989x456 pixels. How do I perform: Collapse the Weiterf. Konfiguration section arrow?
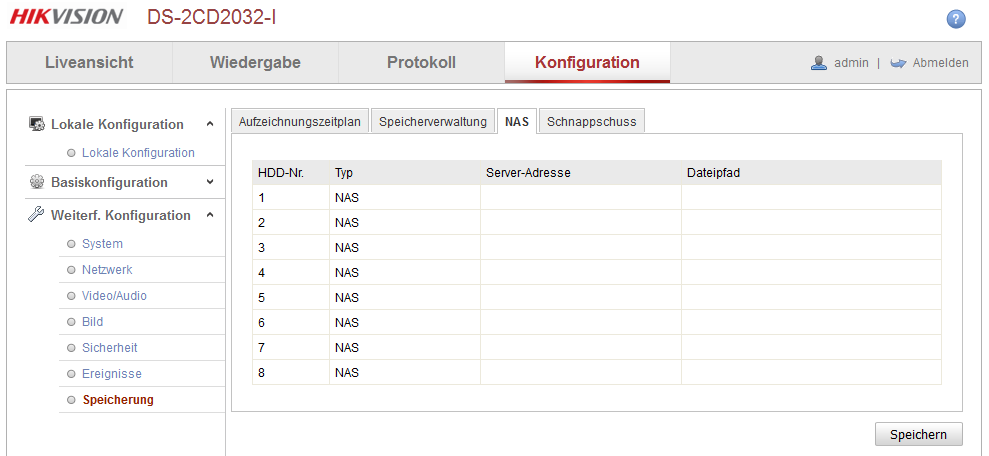(210, 215)
